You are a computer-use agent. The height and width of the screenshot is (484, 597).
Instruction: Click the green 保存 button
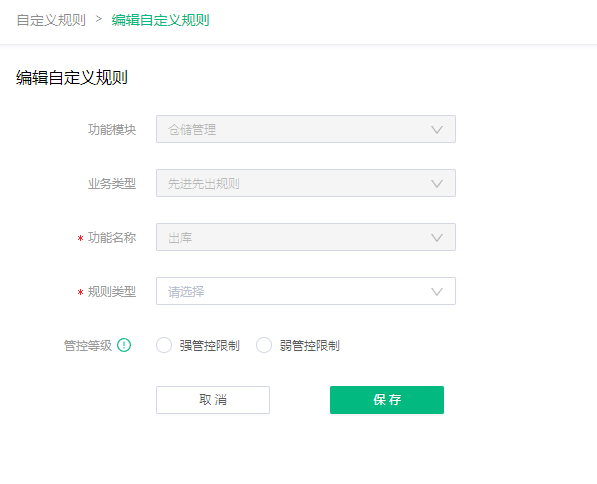387,400
